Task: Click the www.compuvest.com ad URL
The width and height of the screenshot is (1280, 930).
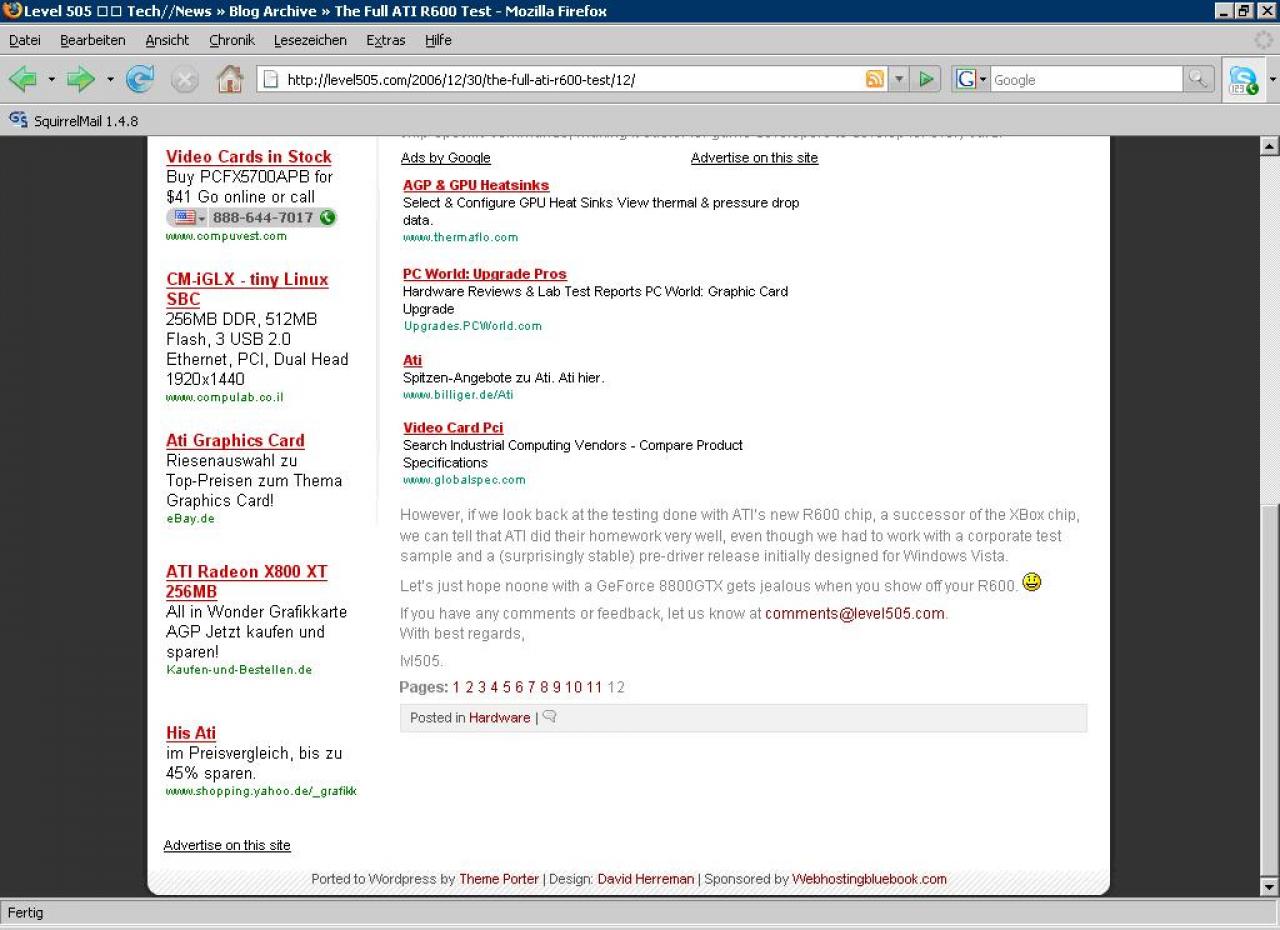Action: click(226, 236)
